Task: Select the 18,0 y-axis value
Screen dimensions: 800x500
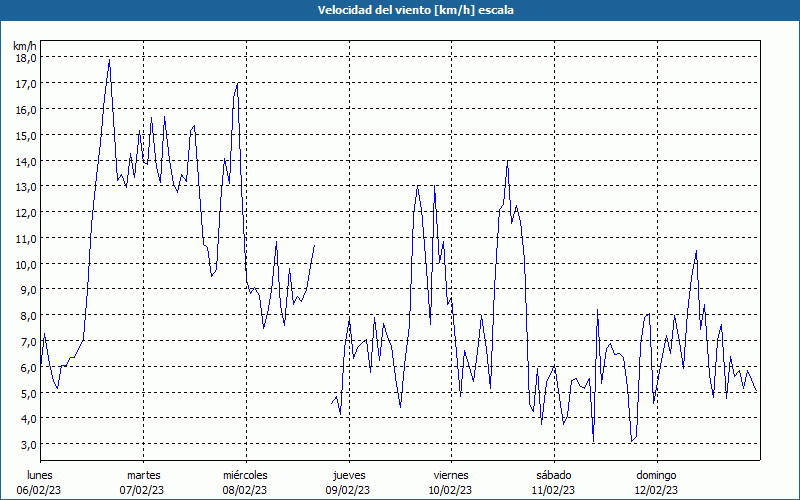Action: point(26,58)
